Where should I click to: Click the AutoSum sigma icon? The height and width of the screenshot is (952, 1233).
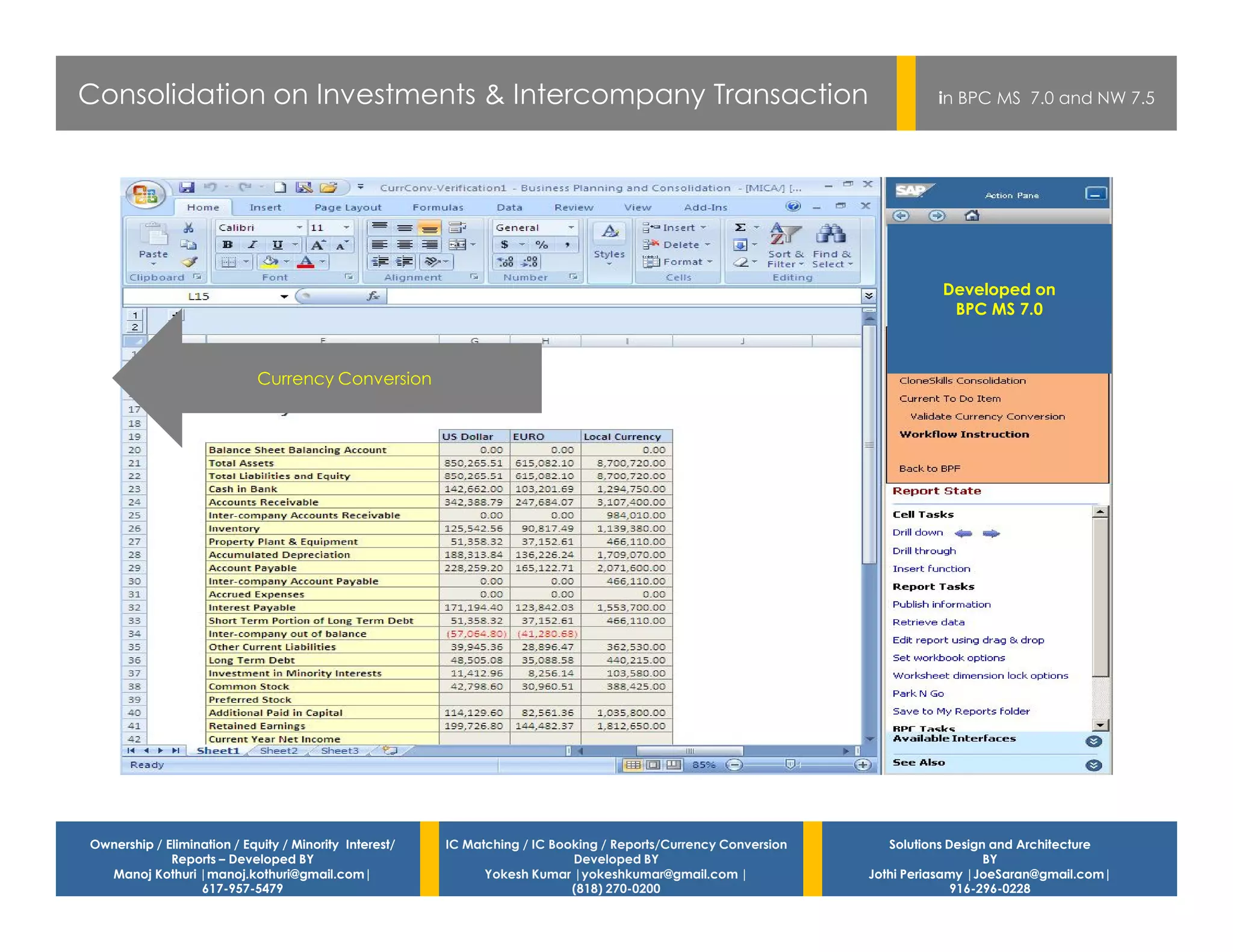[741, 227]
